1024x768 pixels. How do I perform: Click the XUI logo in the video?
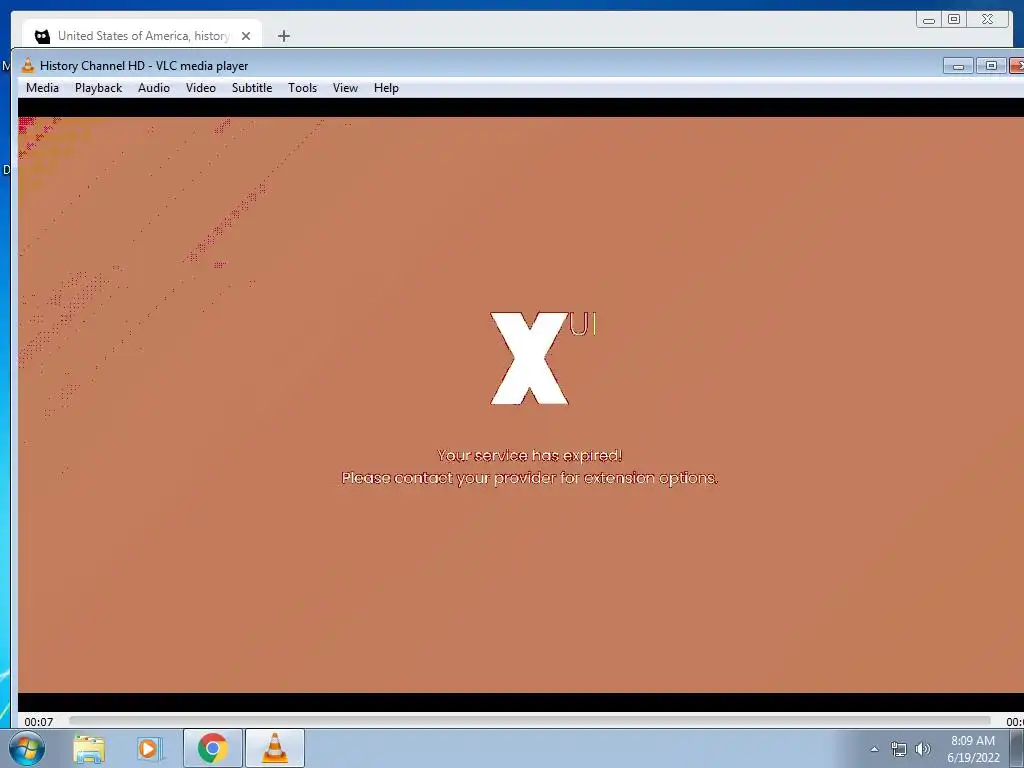[543, 358]
